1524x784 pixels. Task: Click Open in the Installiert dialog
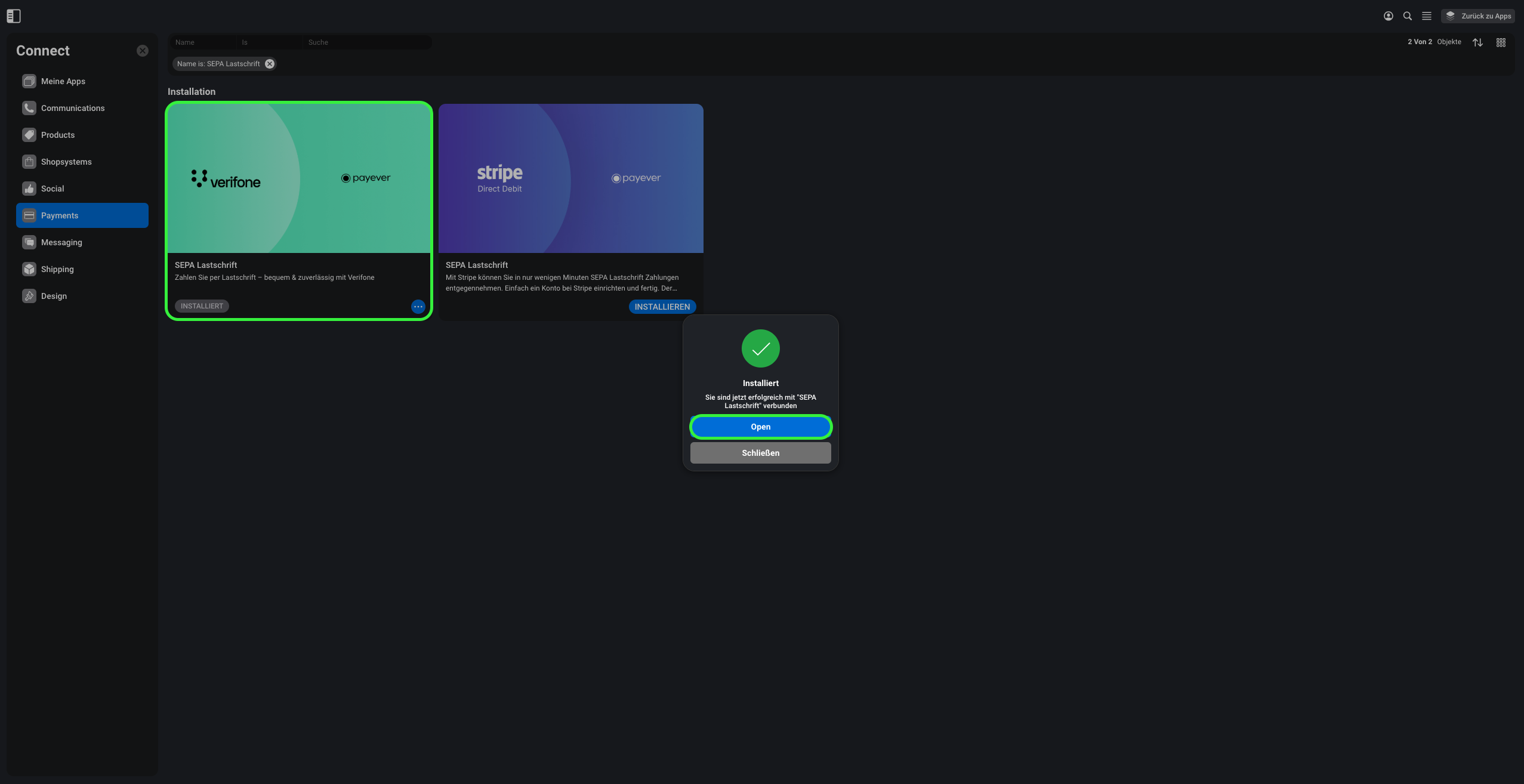click(x=761, y=427)
